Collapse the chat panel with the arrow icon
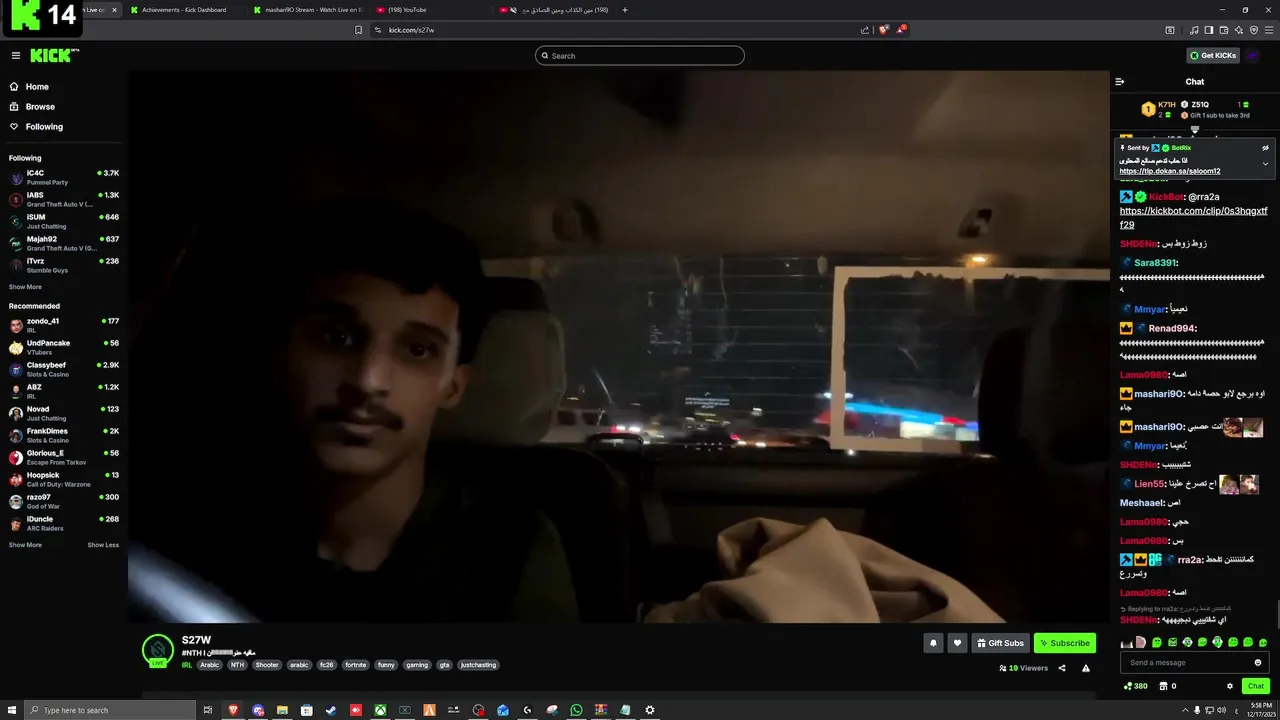Image resolution: width=1280 pixels, height=720 pixels. (1120, 82)
